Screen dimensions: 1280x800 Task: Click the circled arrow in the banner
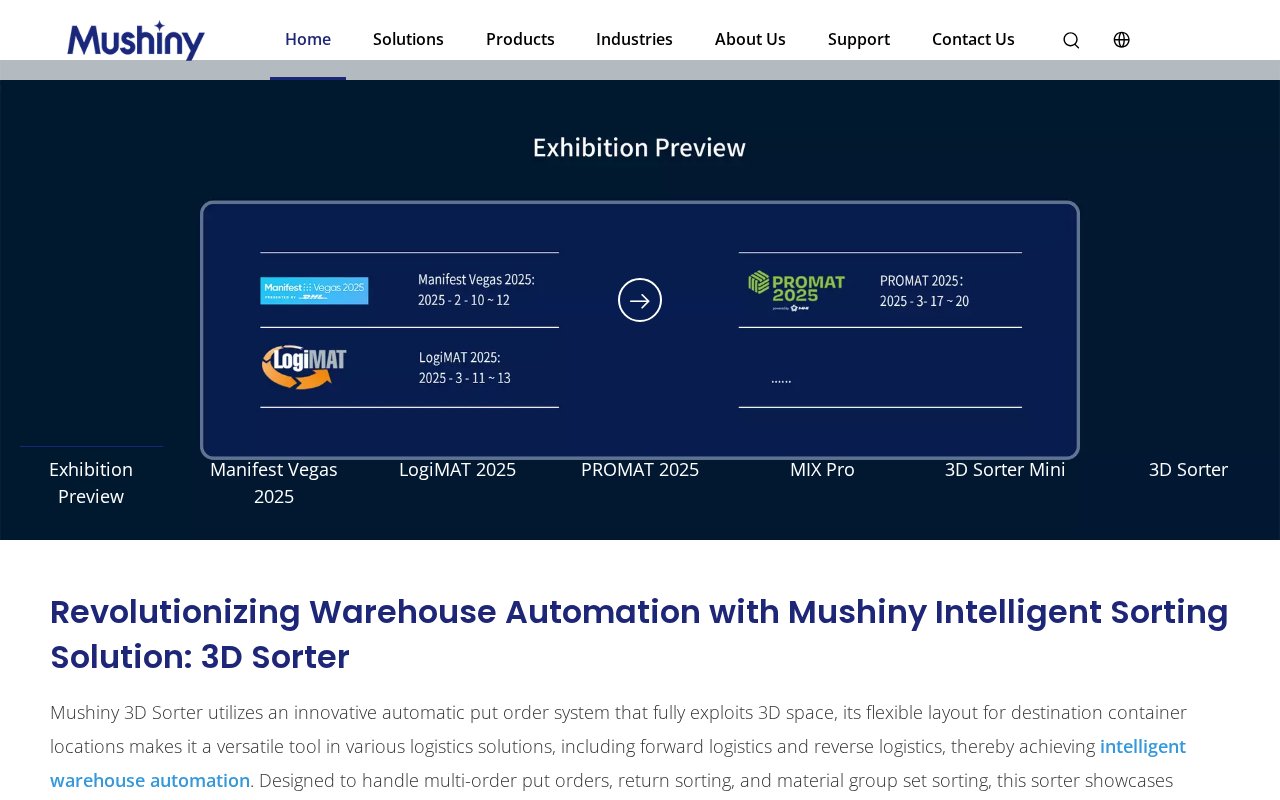coord(640,300)
